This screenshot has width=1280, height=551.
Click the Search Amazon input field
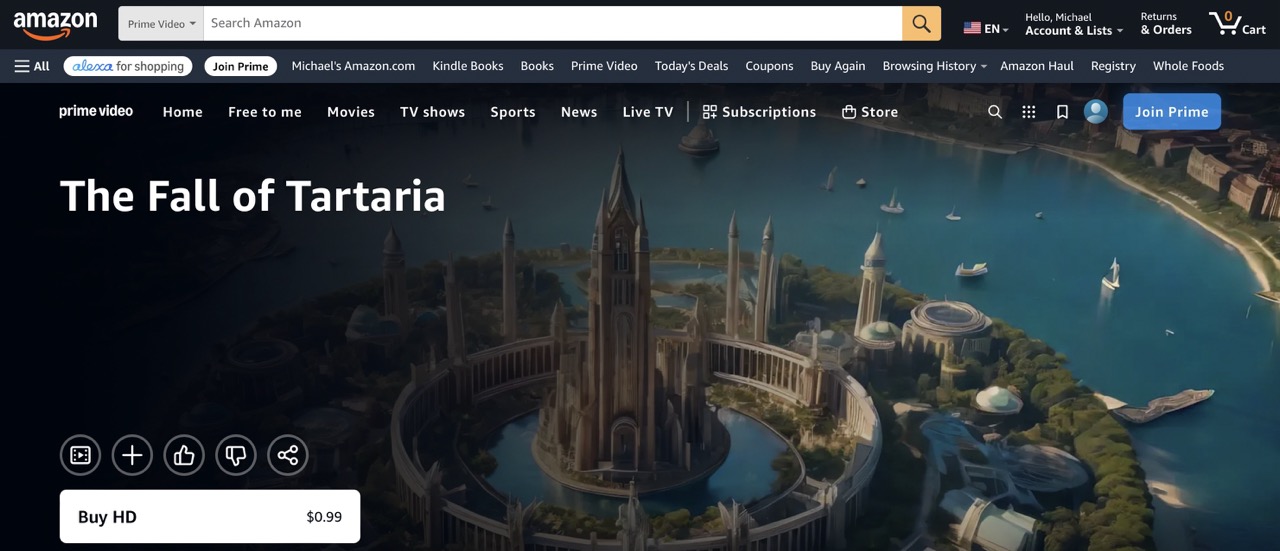tap(553, 24)
